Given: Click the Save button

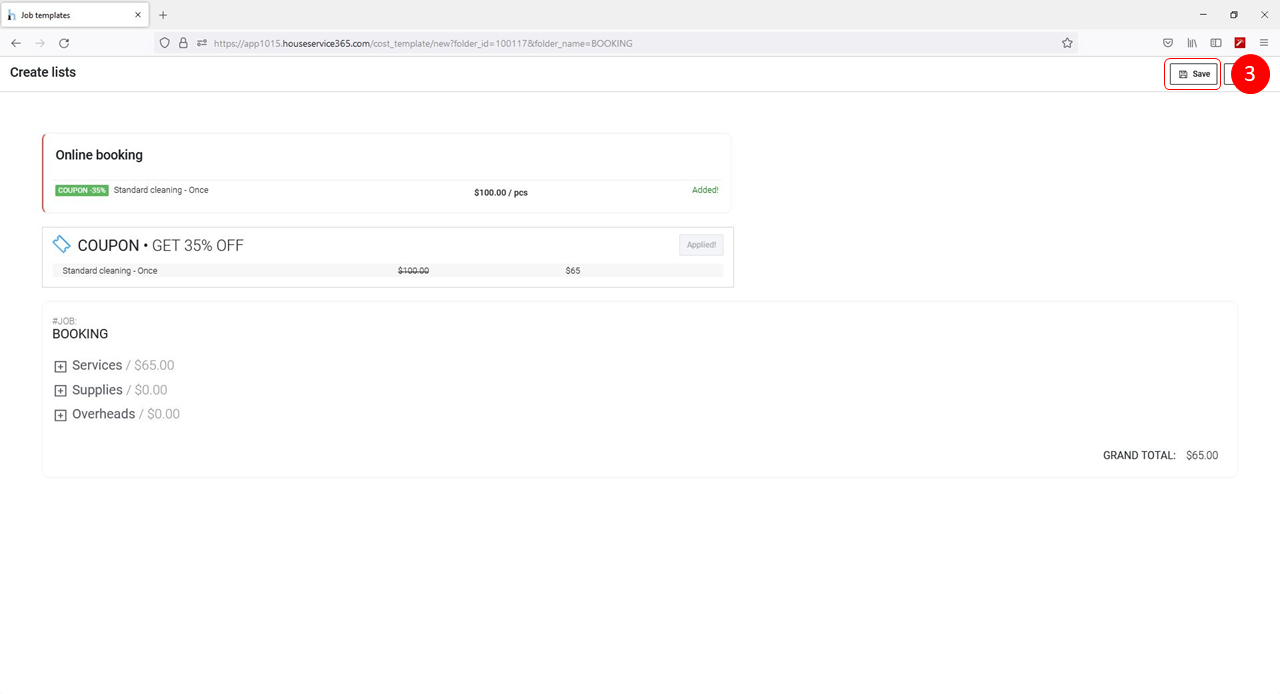Looking at the screenshot, I should [1193, 74].
